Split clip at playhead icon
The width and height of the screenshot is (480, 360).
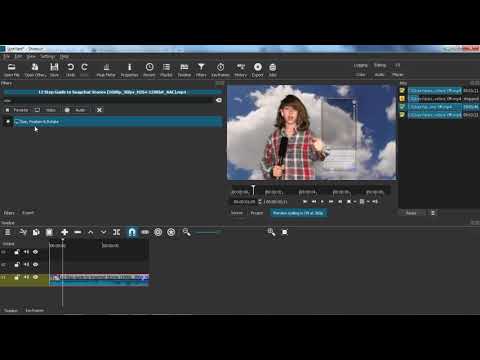(117, 232)
